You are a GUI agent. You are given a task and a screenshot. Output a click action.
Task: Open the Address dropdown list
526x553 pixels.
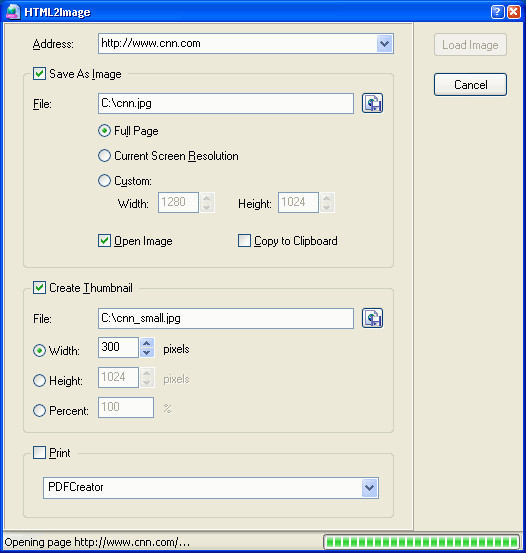(385, 44)
